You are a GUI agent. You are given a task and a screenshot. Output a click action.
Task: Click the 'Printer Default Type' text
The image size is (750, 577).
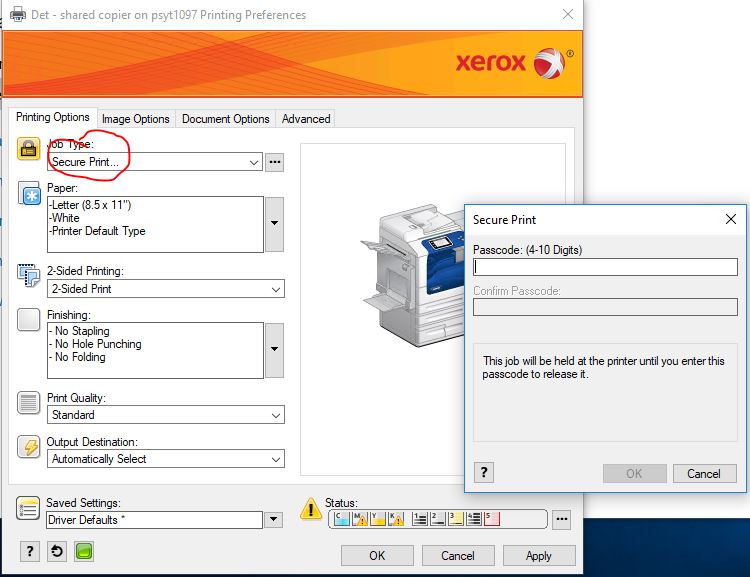point(99,231)
